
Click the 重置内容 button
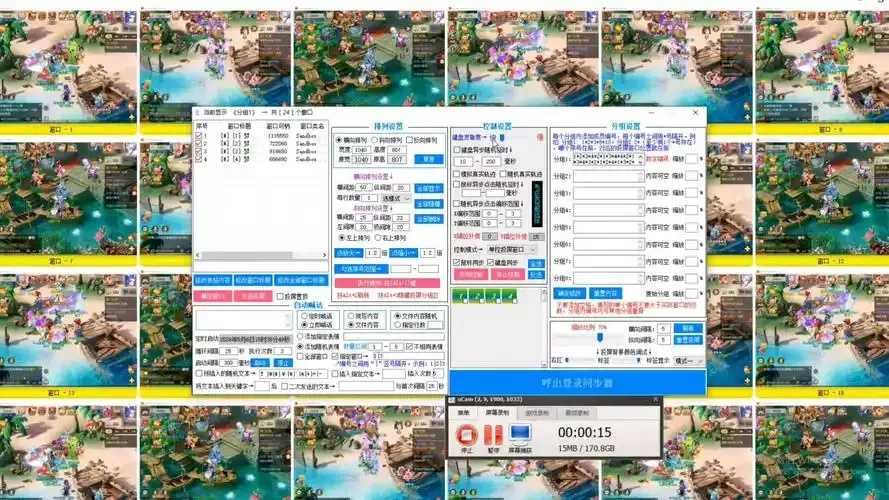[606, 293]
